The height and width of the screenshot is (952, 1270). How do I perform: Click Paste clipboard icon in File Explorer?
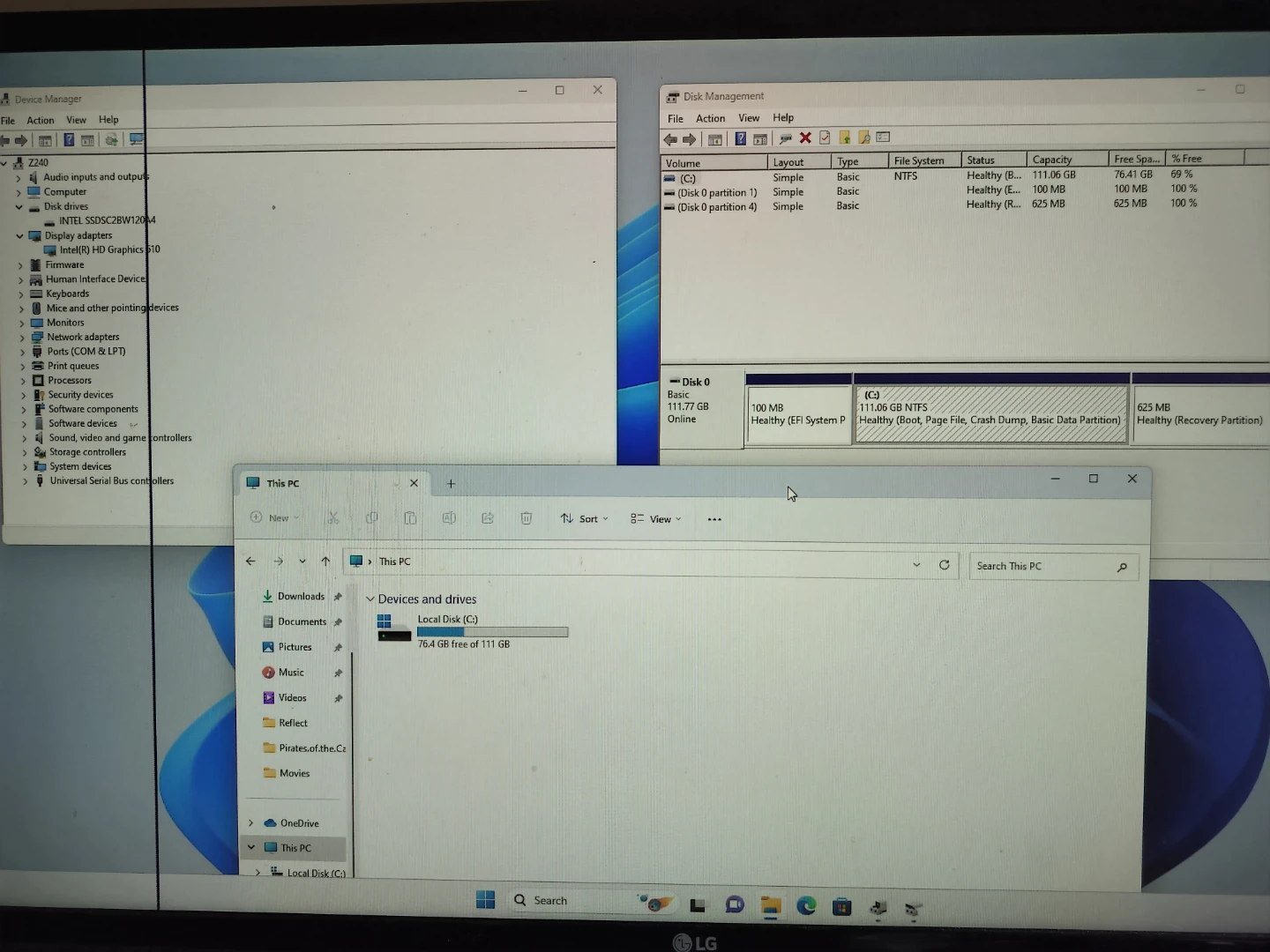tap(410, 518)
